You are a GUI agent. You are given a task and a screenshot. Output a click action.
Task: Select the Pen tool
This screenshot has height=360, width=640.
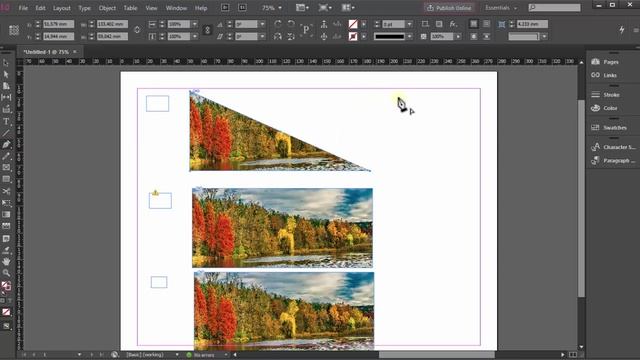pos(6,144)
